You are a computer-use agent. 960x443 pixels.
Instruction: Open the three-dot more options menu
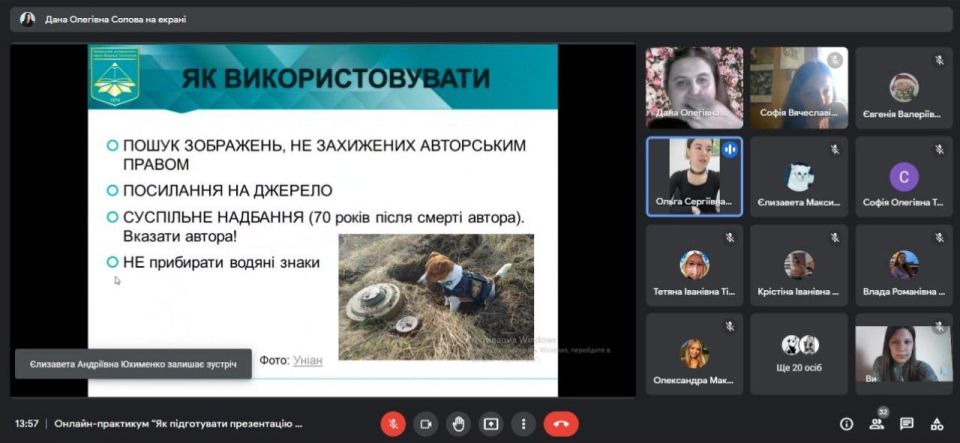523,423
